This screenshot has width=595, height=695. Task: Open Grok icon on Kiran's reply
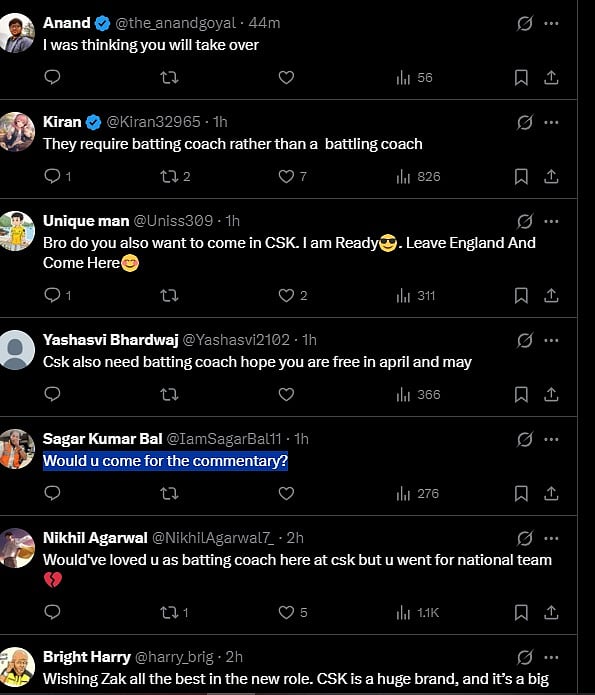pos(525,122)
